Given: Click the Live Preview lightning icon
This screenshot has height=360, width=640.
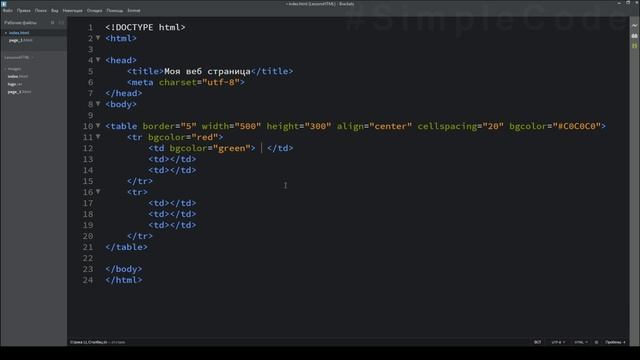Looking at the screenshot, I should (x=634, y=26).
